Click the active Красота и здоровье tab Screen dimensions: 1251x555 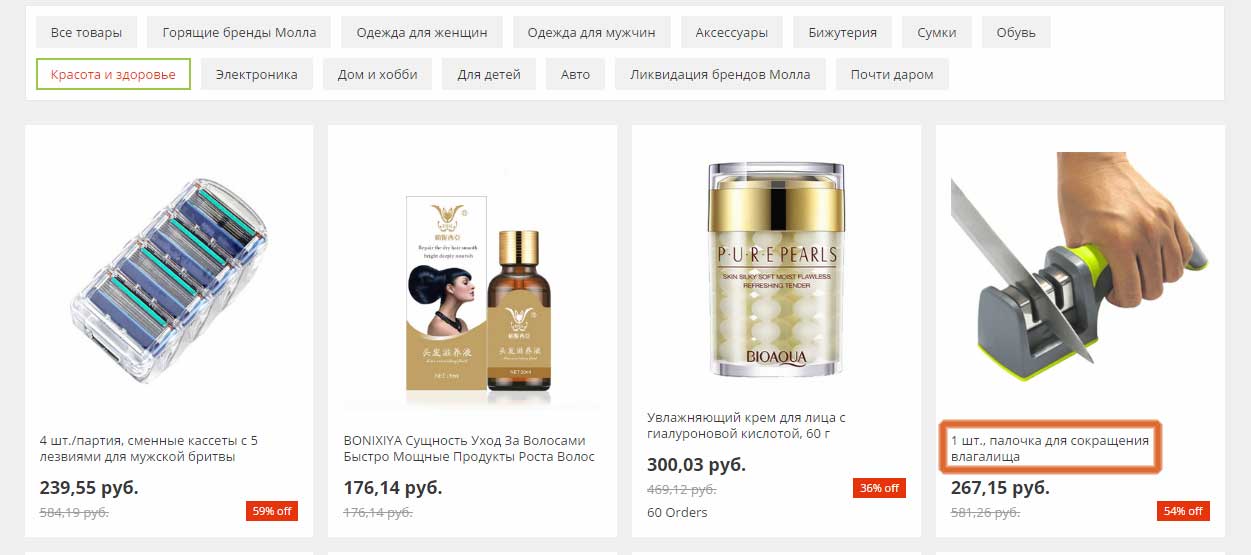(113, 74)
